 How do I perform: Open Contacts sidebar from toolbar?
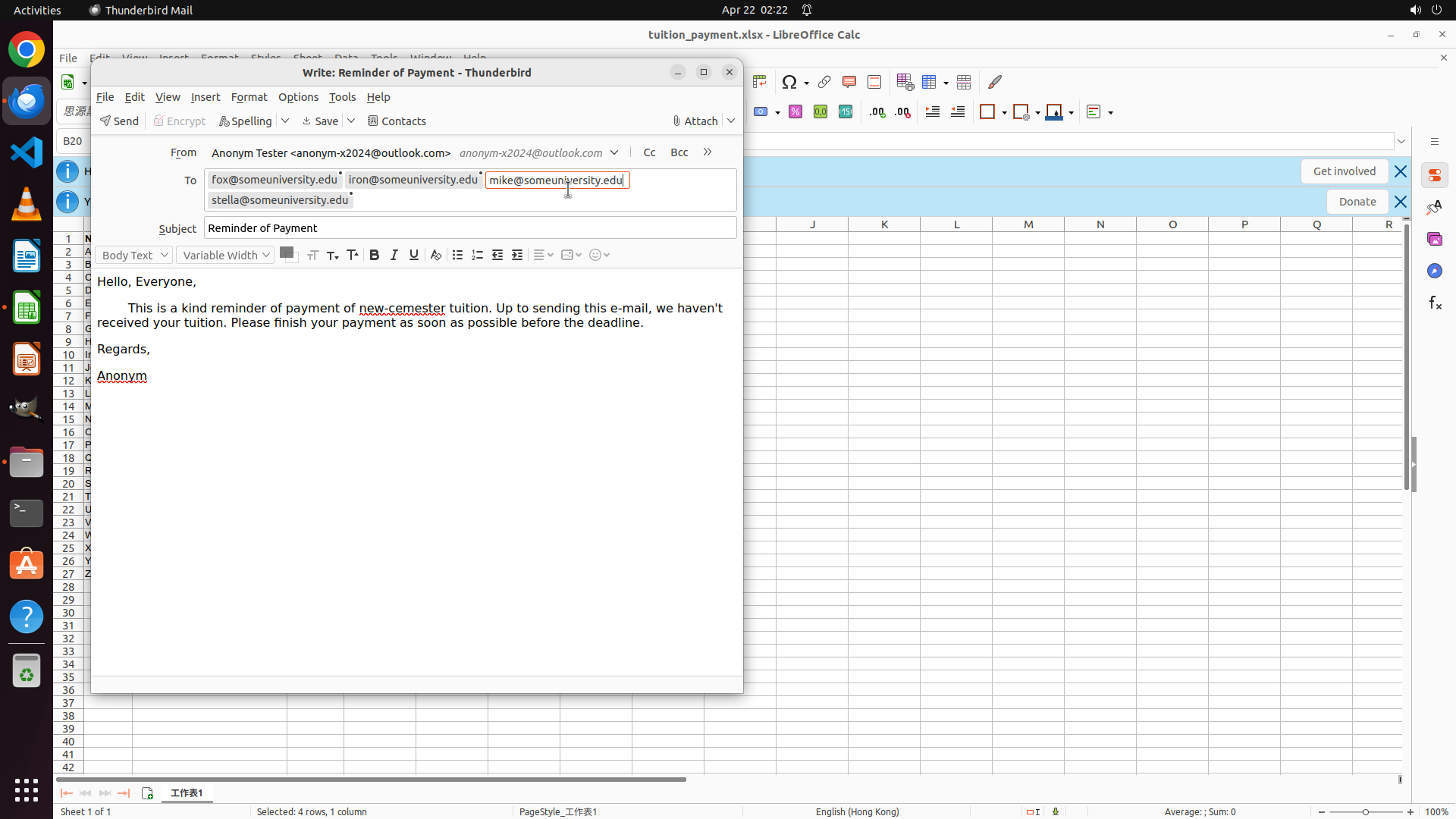point(397,121)
